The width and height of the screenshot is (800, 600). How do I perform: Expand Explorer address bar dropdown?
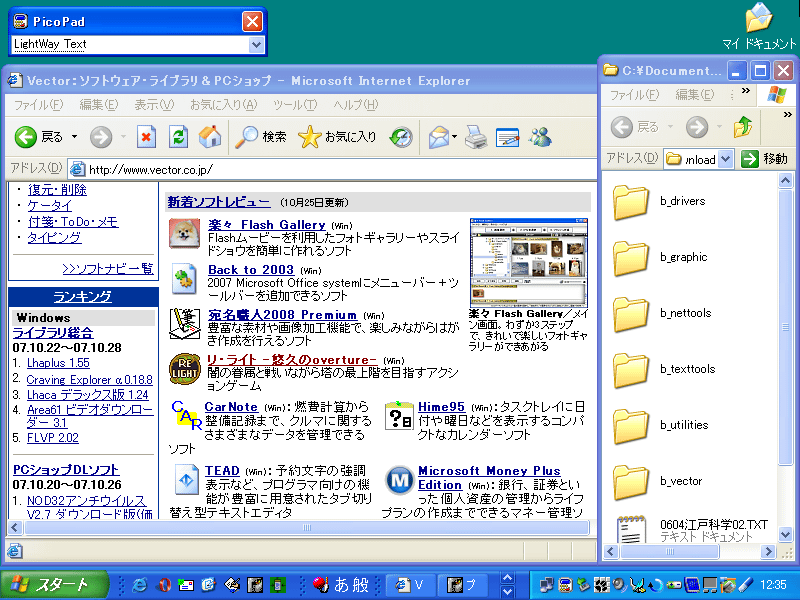click(x=726, y=159)
